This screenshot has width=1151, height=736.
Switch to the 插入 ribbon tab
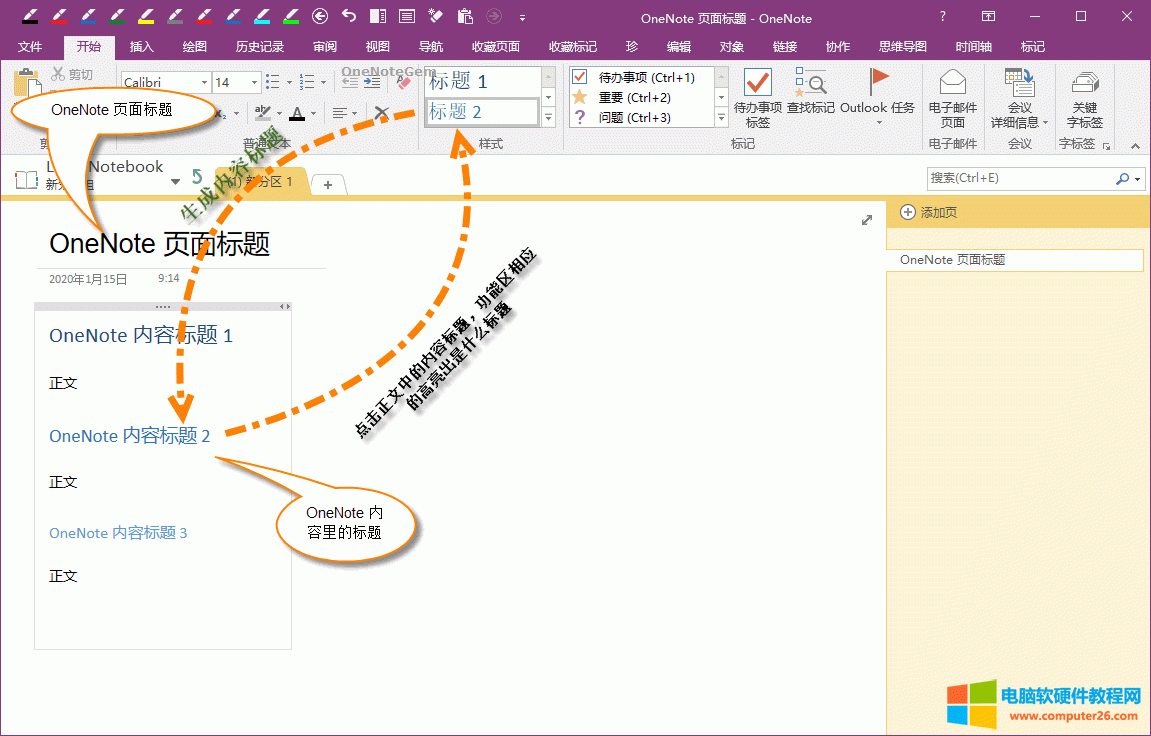(140, 46)
